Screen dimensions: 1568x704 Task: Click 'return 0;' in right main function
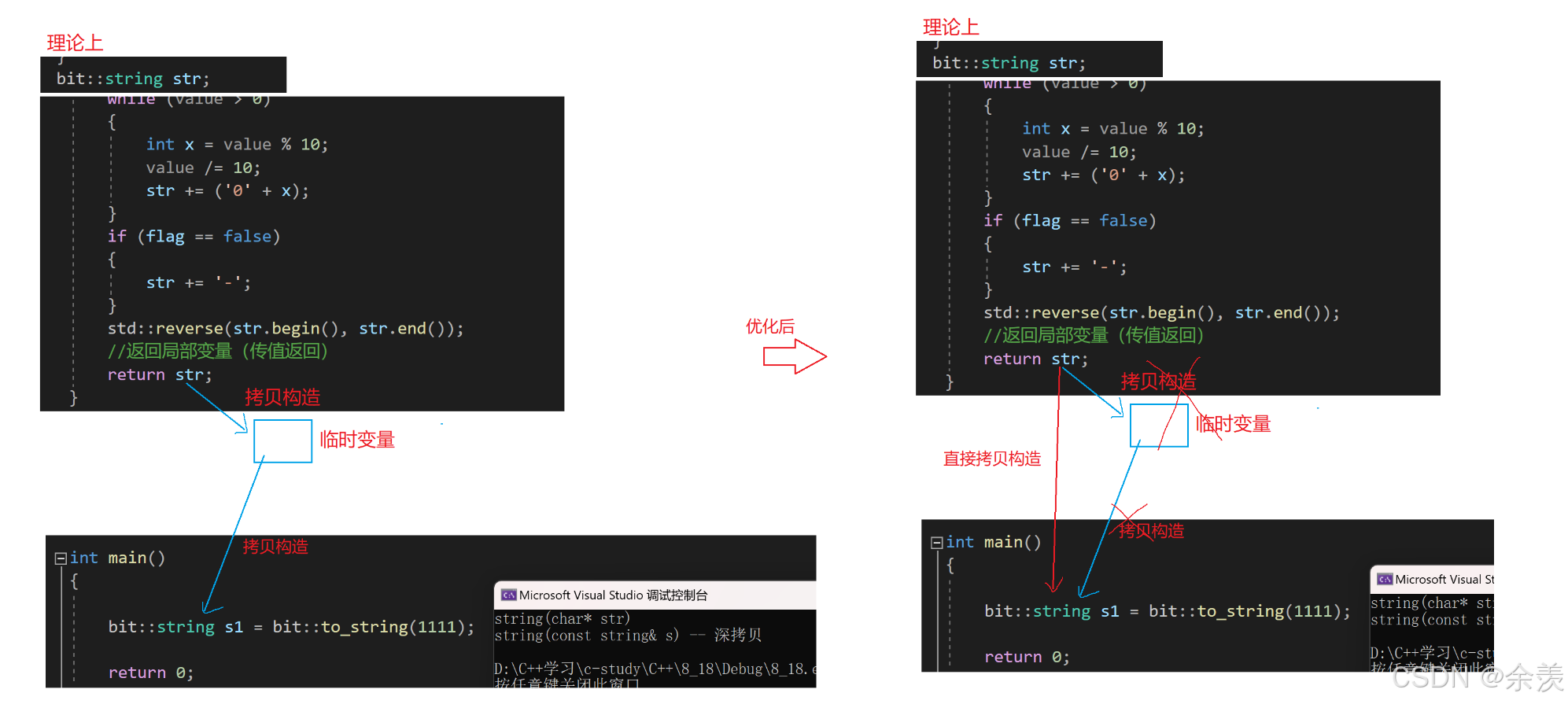pos(1027,658)
